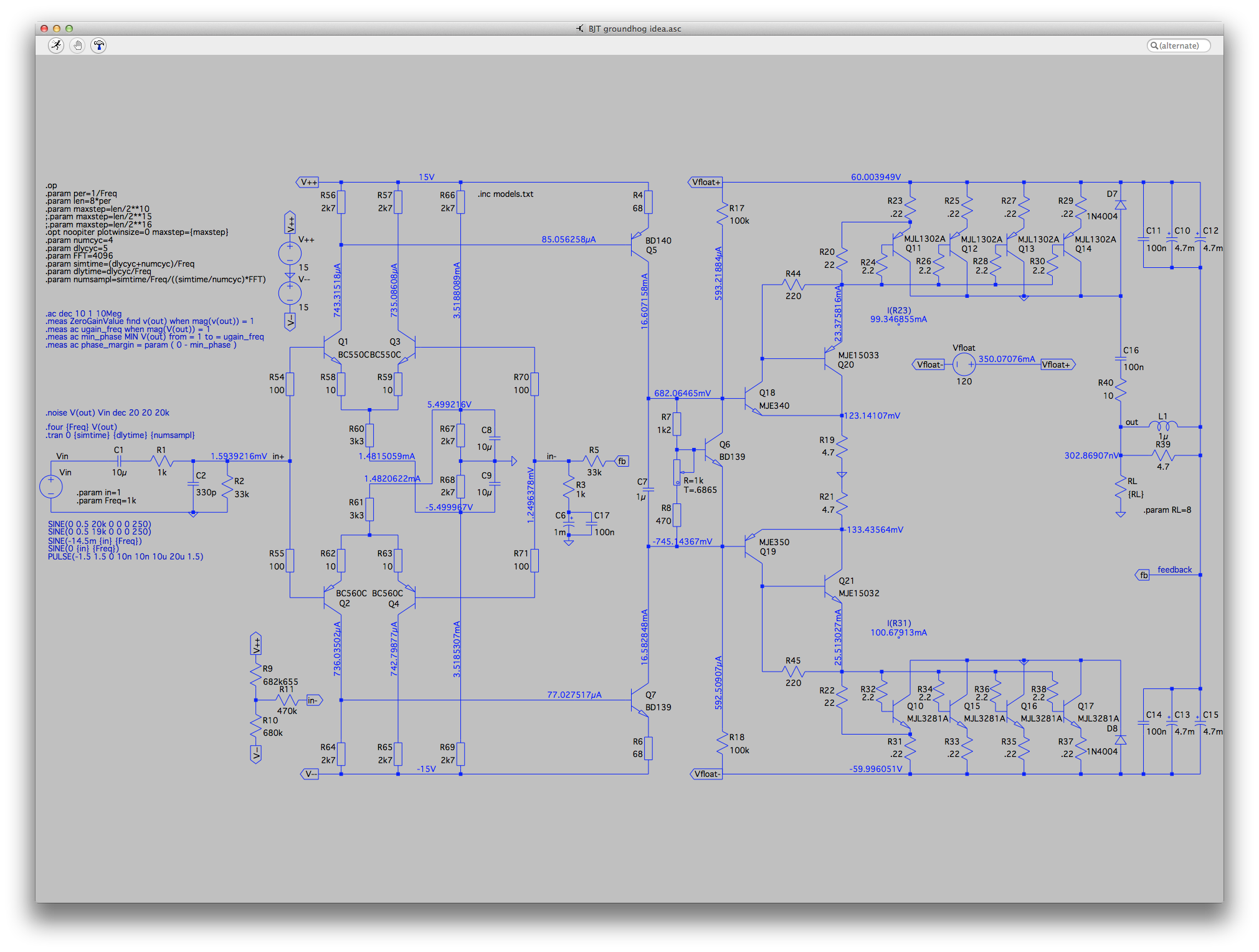The width and height of the screenshot is (1259, 952).
Task: Click the 77.027517µA current label
Action: (574, 695)
